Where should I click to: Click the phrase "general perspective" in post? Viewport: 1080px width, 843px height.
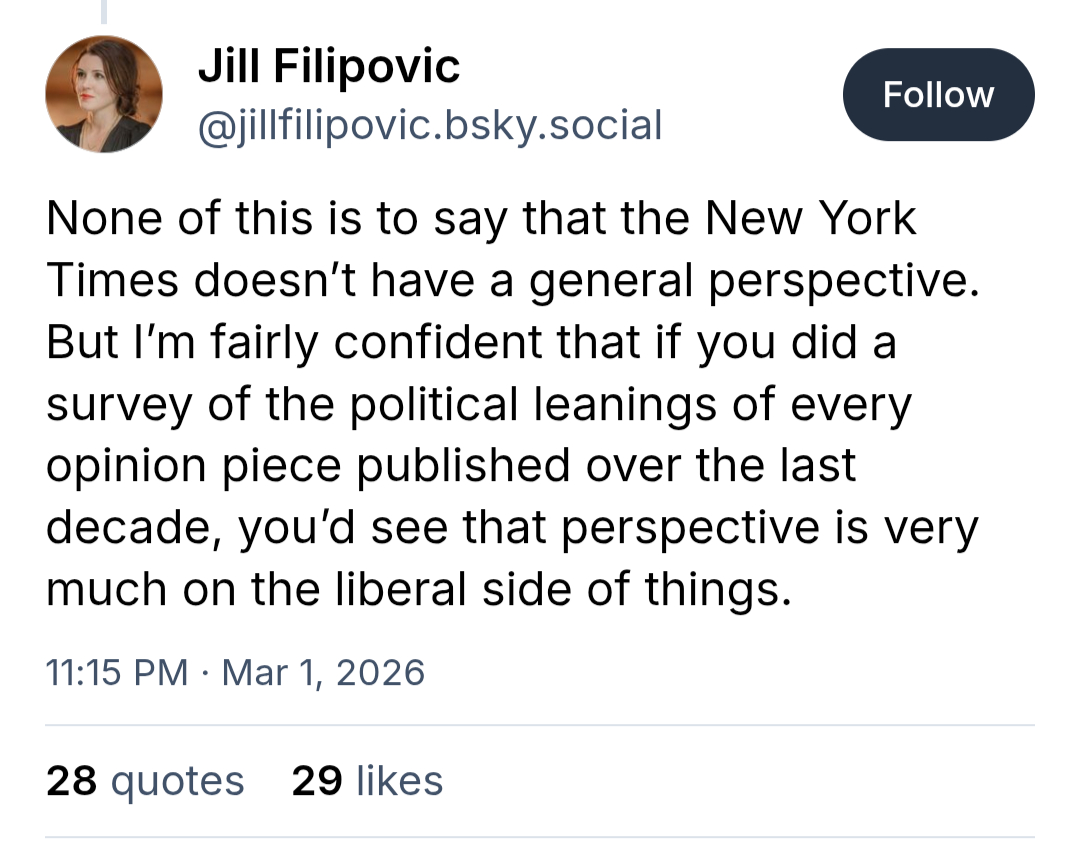click(750, 281)
